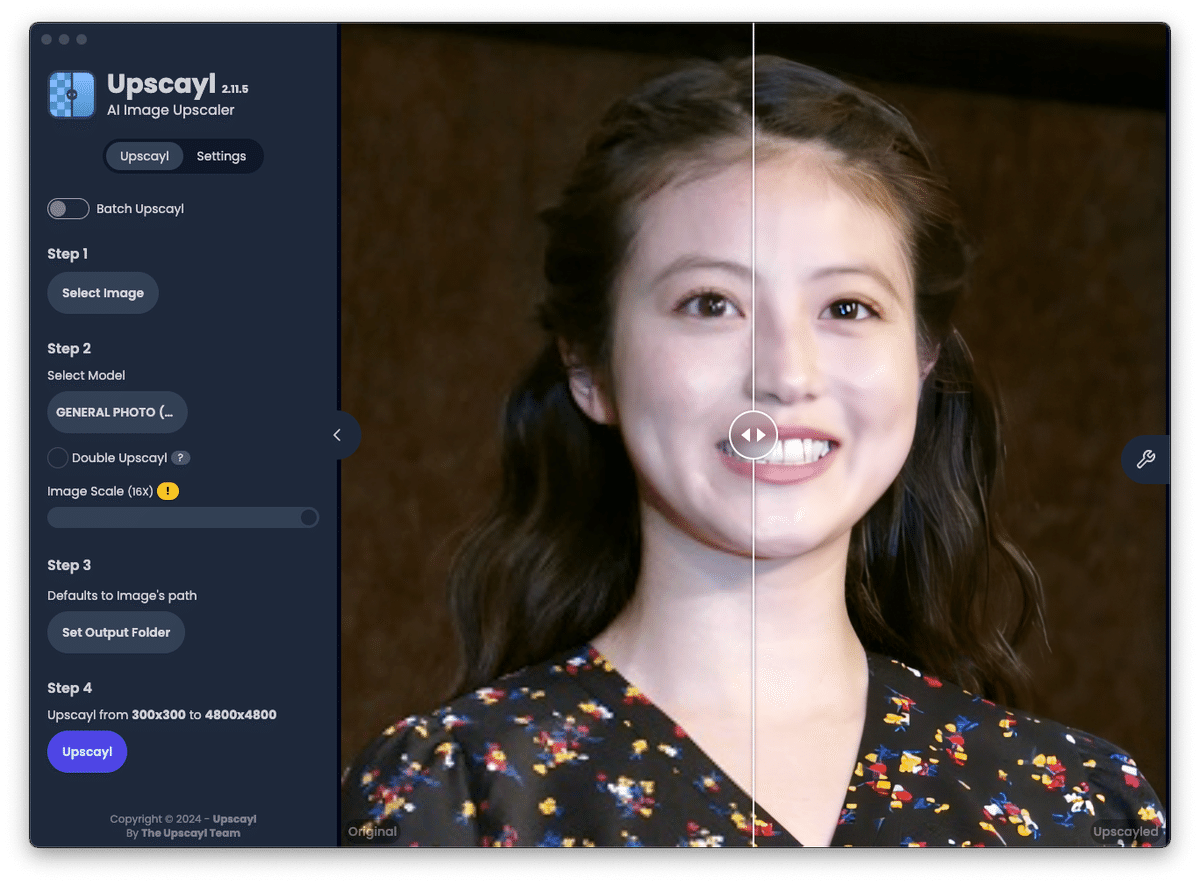This screenshot has height=884, width=1200.
Task: Enable the Double Upscayl checkbox
Action: (x=58, y=458)
